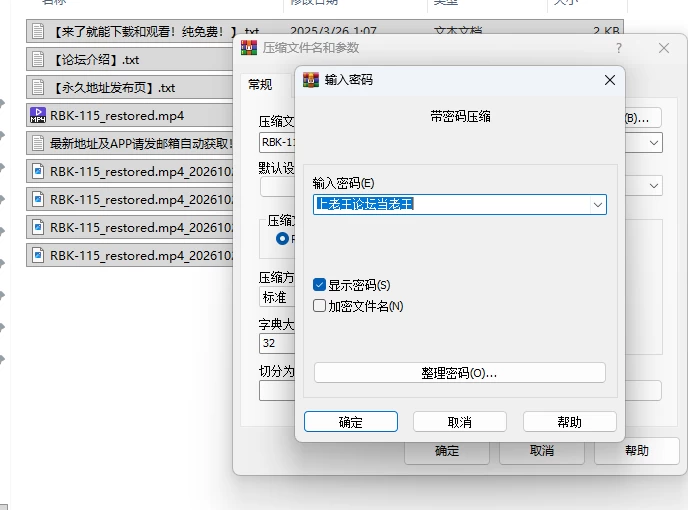688x510 pixels.
Task: Click the 整理密码(O)... button
Action: click(x=459, y=373)
